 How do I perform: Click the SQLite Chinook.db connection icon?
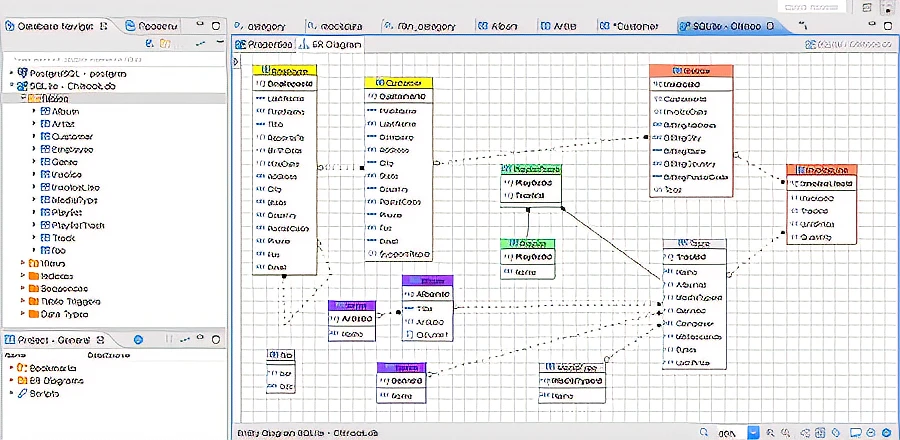click(x=23, y=86)
